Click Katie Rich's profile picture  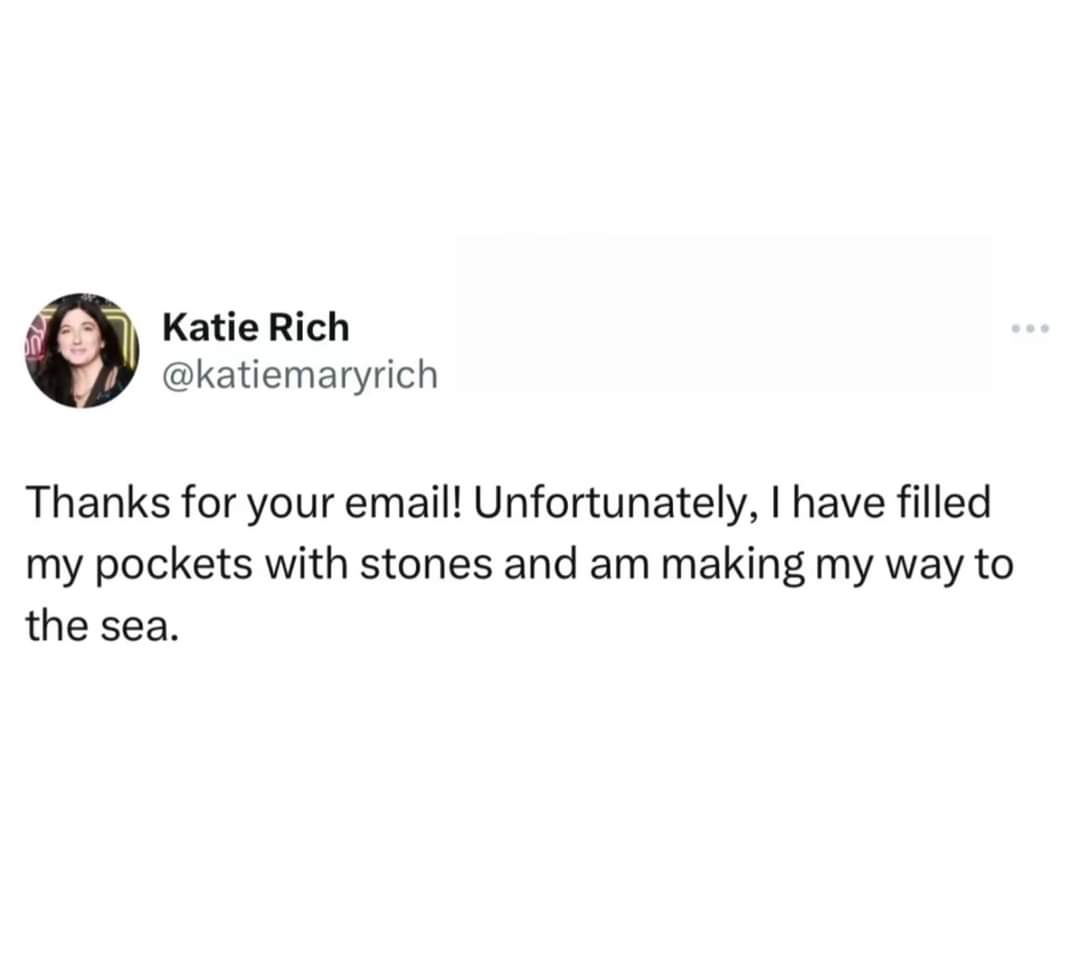coord(83,351)
